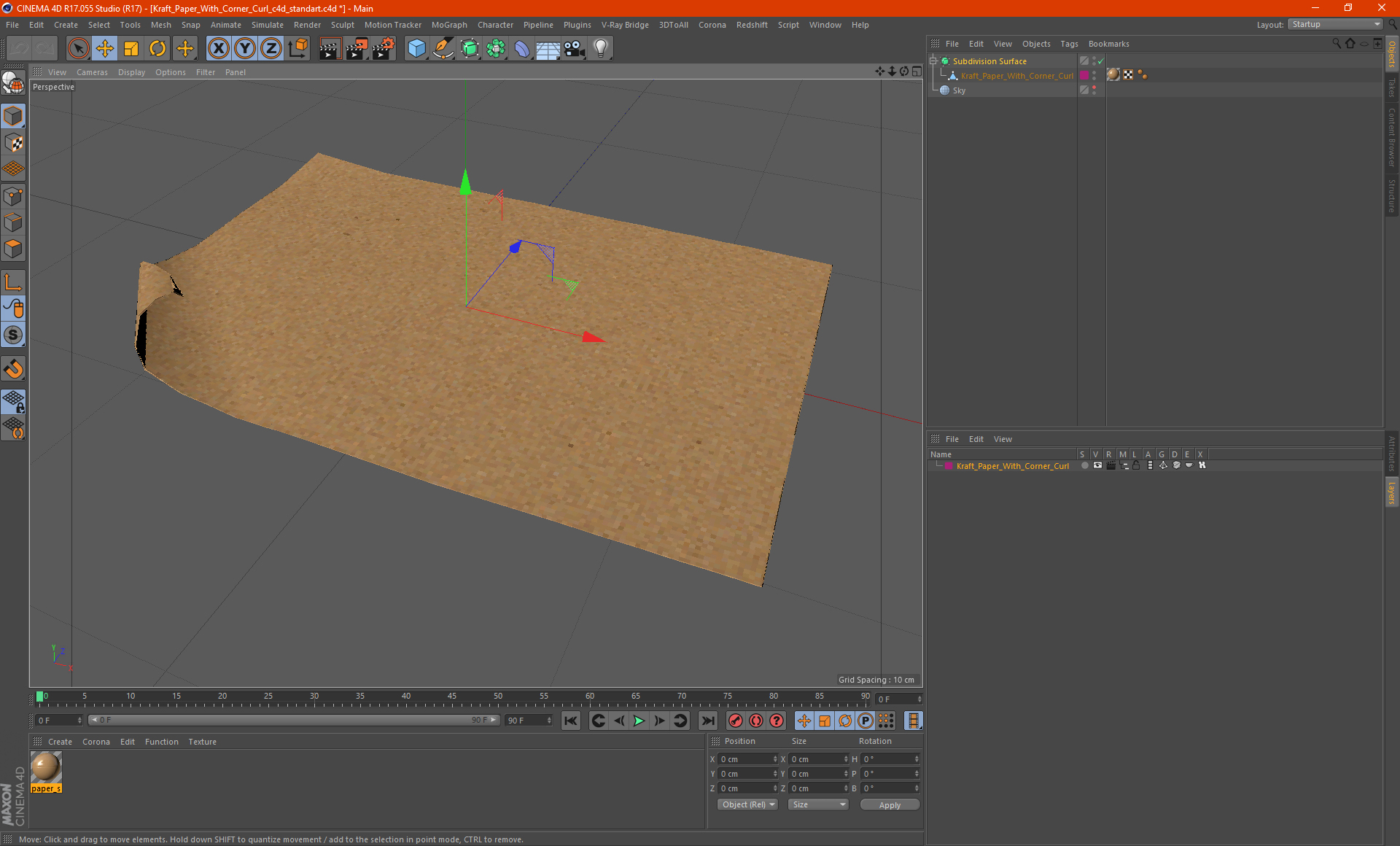Enable Axis mode
This screenshot has height=846, width=1400.
pos(13,282)
